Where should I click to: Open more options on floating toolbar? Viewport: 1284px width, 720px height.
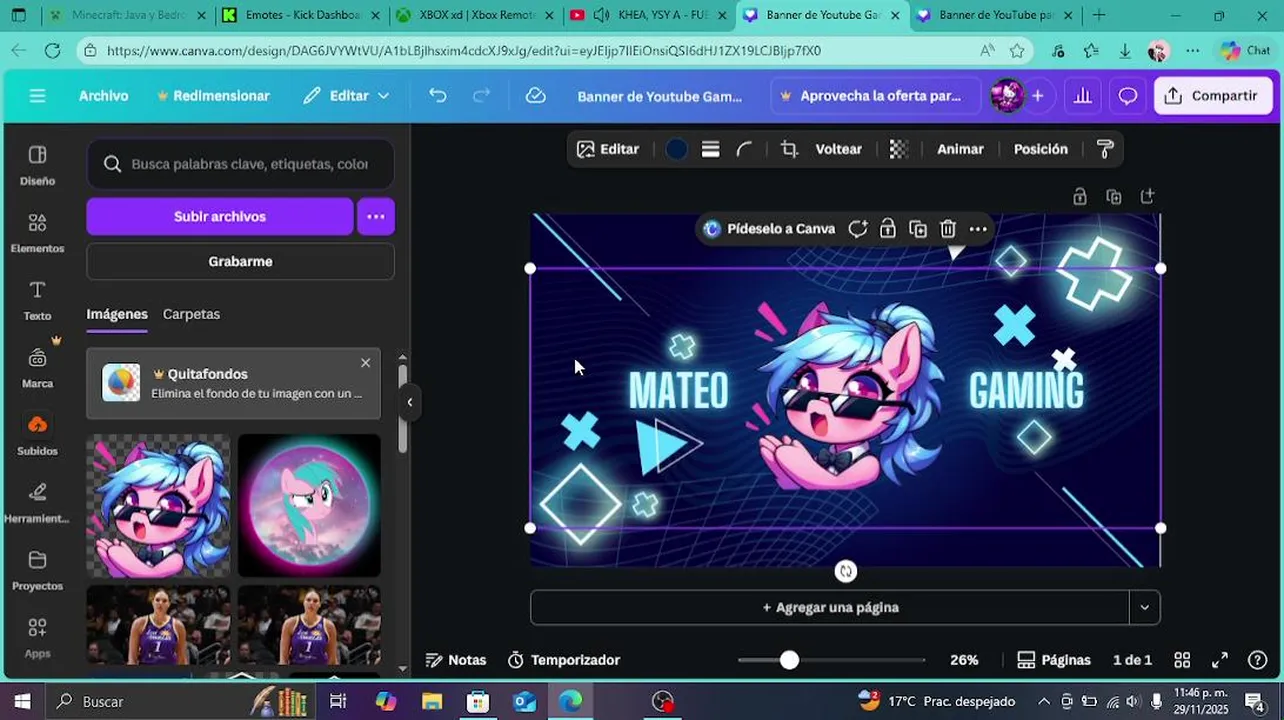click(x=978, y=229)
